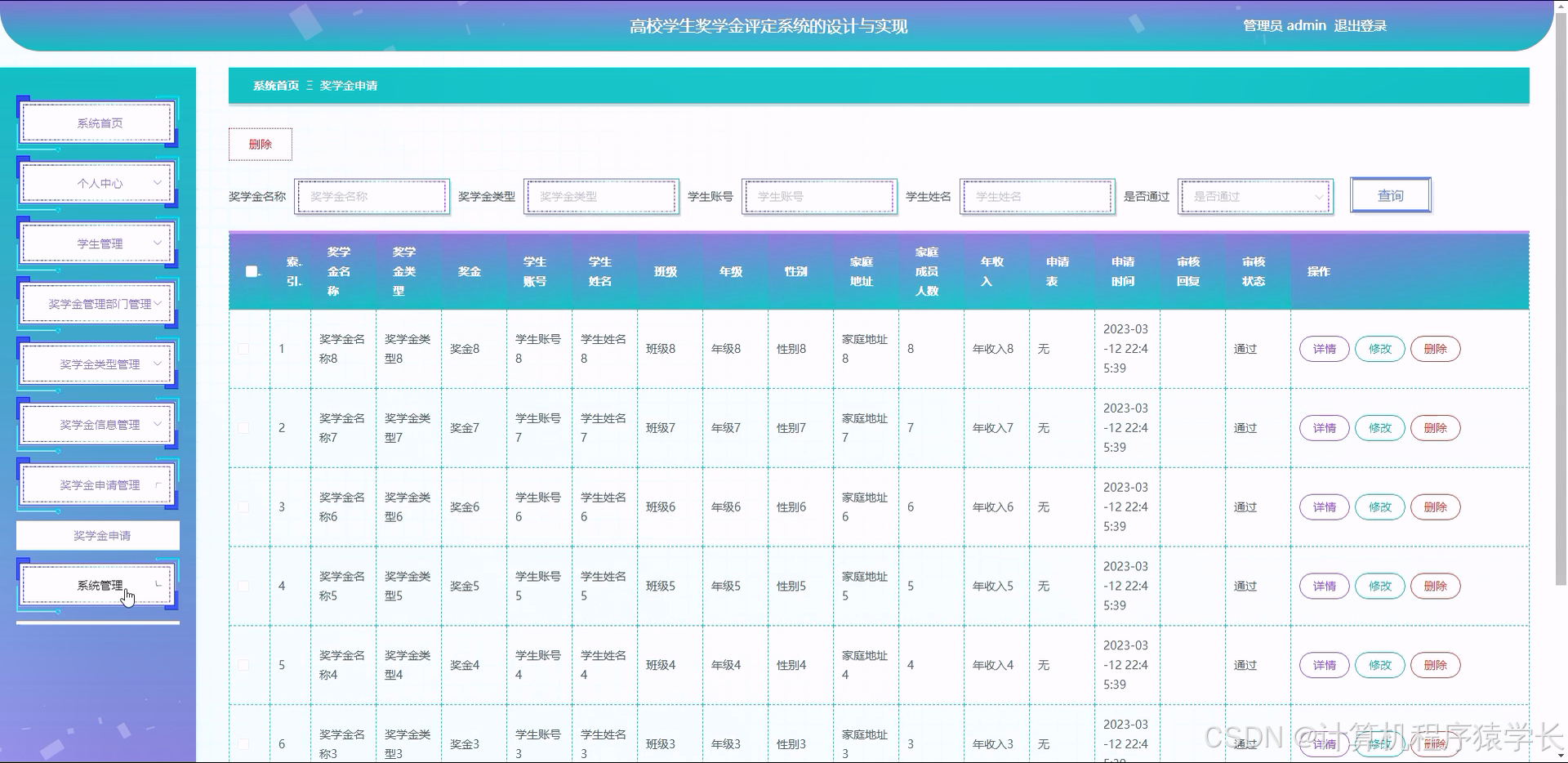This screenshot has width=1568, height=763.
Task: Focus the 奖学金类型 search field
Action: [x=602, y=197]
